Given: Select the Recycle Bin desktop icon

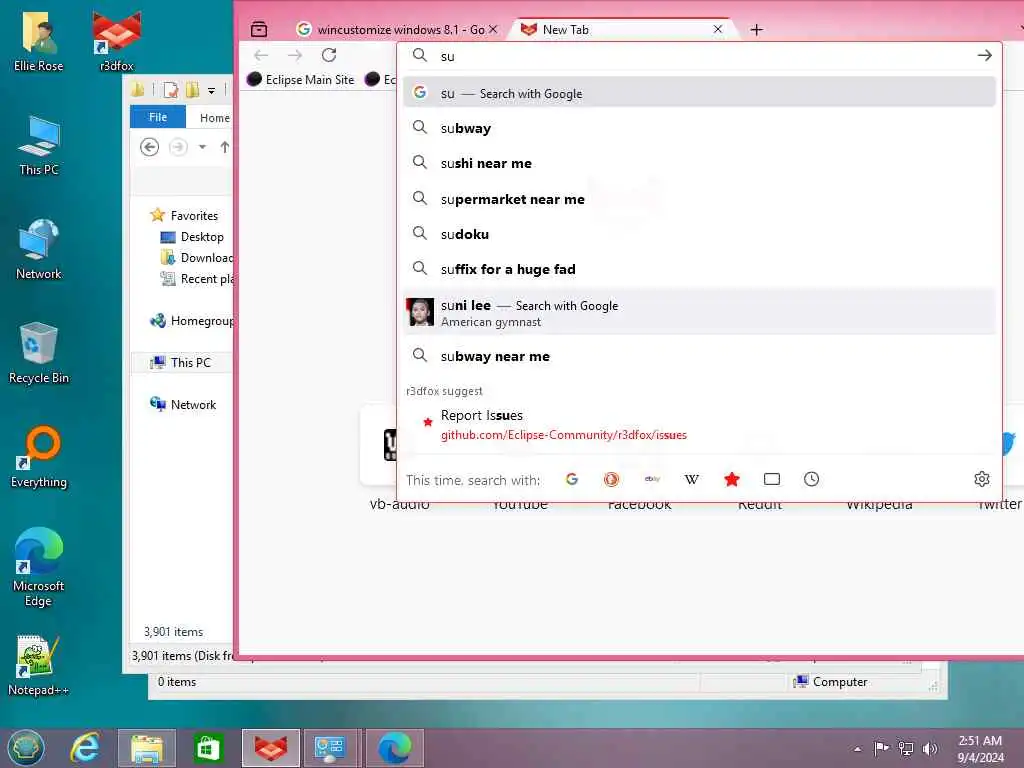Looking at the screenshot, I should [39, 353].
